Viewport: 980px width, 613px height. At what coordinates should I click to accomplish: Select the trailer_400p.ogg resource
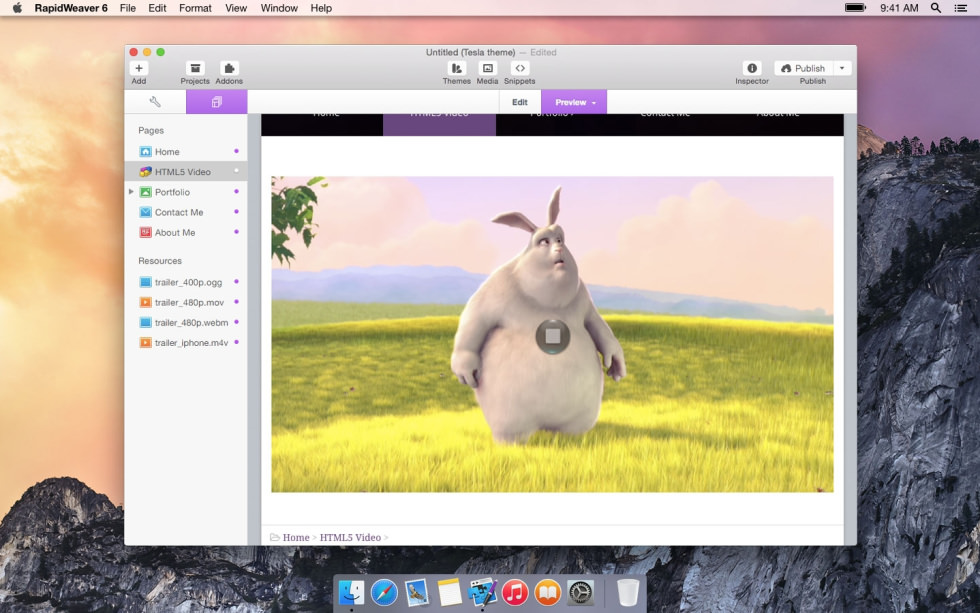pos(186,282)
